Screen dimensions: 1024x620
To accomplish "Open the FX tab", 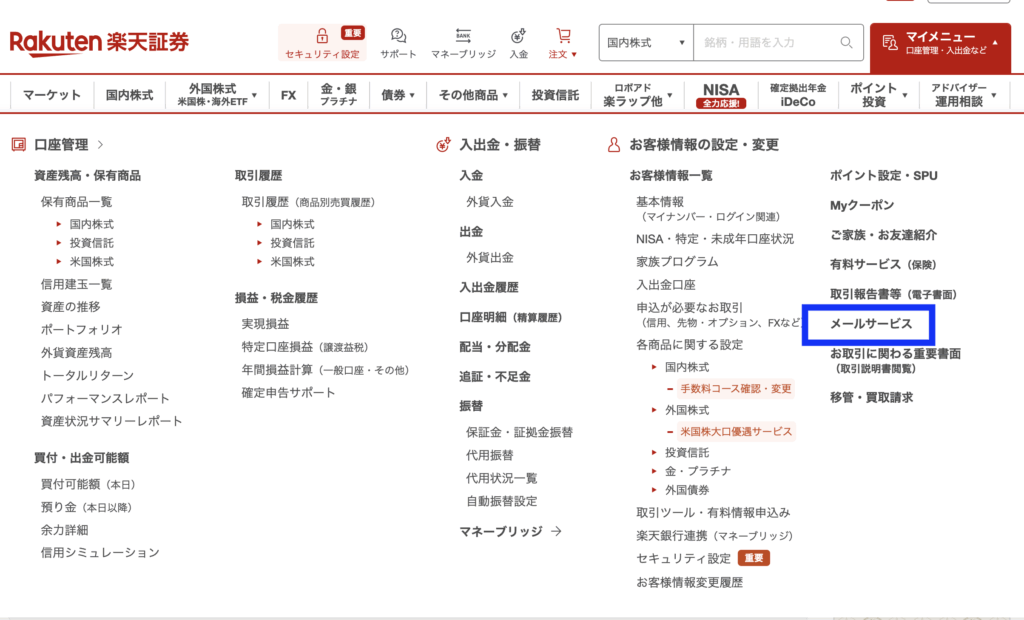I will pyautogui.click(x=288, y=95).
